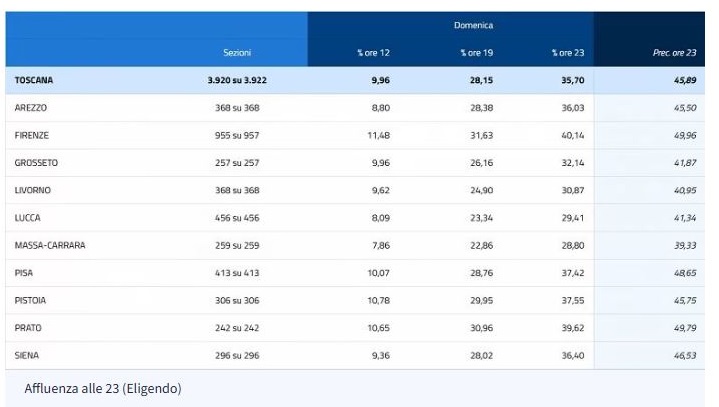This screenshot has width=719, height=407.
Task: Select the PRATO province name
Action: (28, 328)
